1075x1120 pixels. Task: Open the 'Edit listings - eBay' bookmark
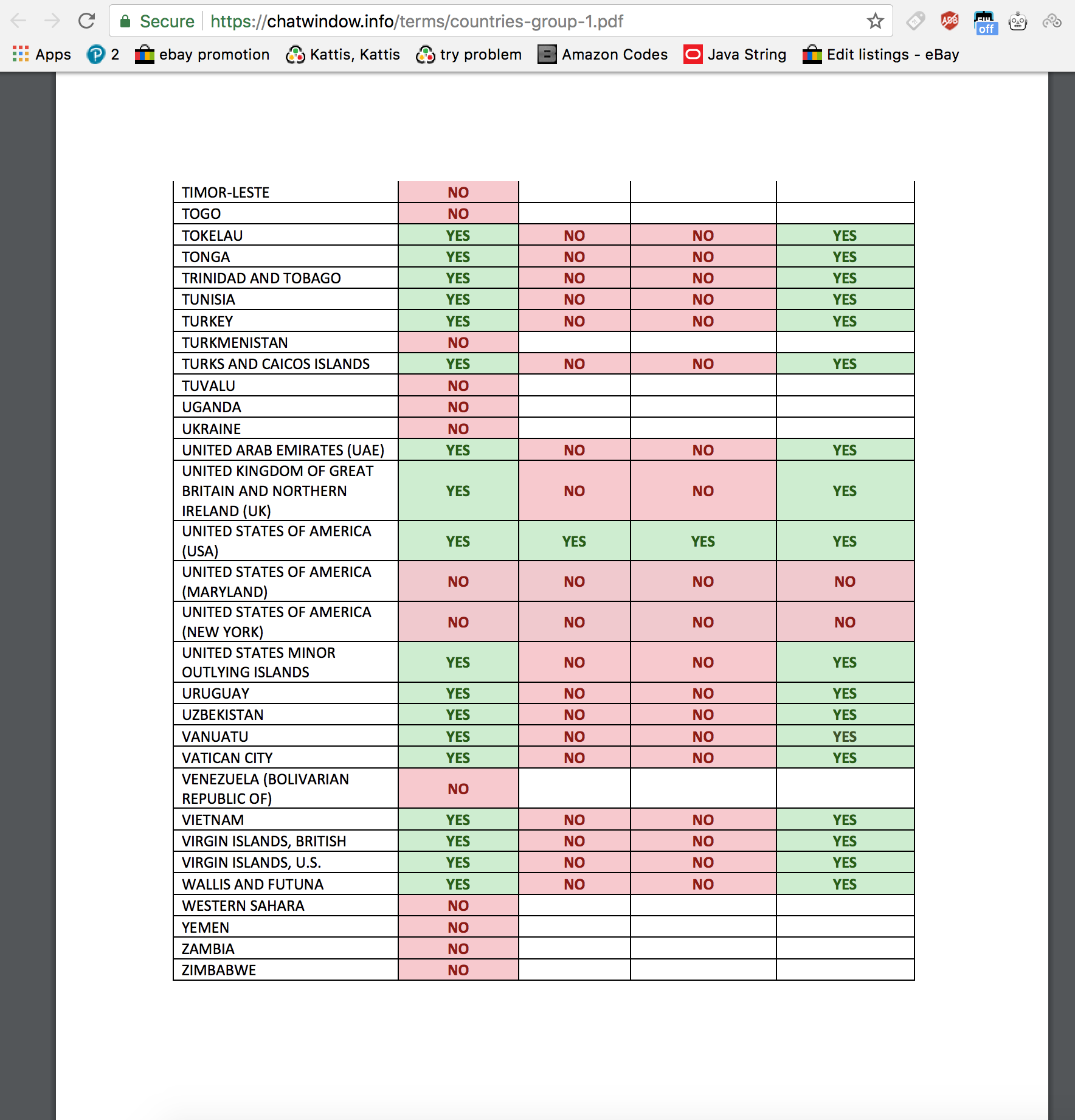(x=881, y=55)
